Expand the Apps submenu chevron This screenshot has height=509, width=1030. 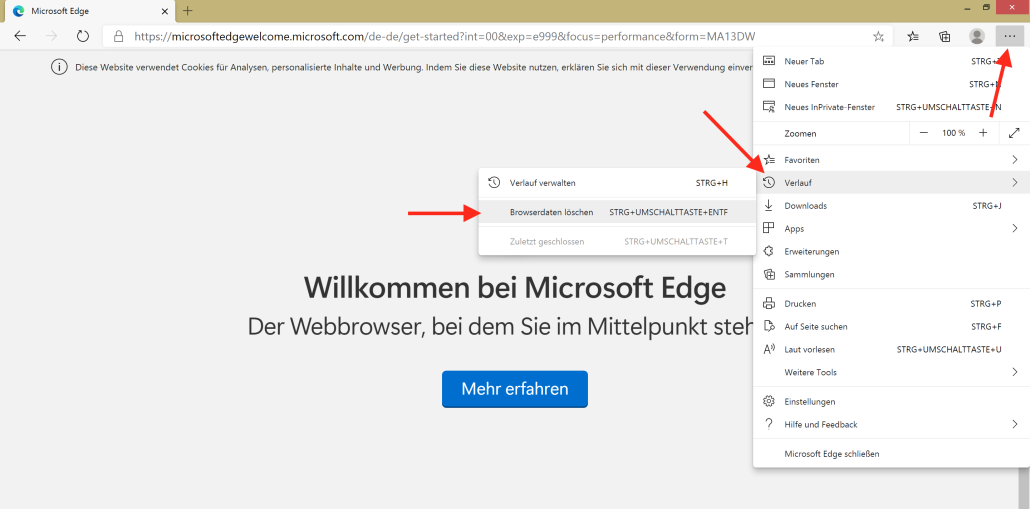tap(1015, 229)
